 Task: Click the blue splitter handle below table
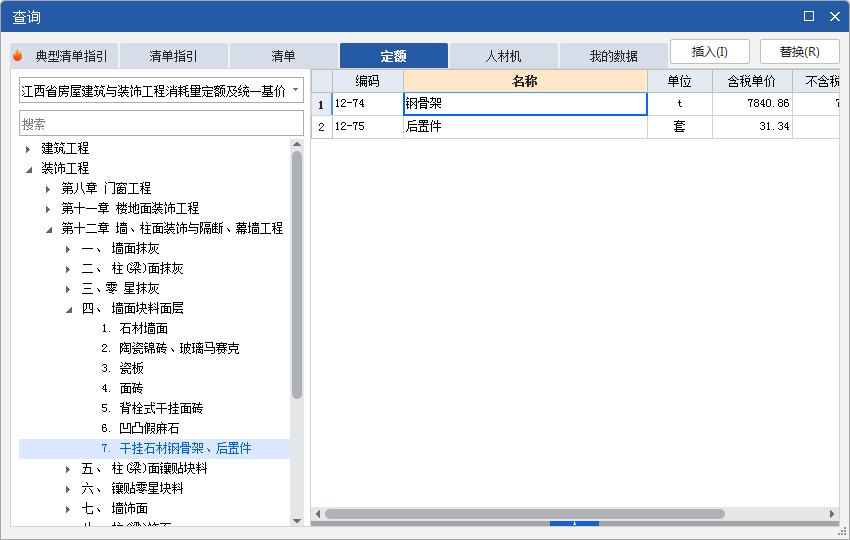[x=574, y=523]
